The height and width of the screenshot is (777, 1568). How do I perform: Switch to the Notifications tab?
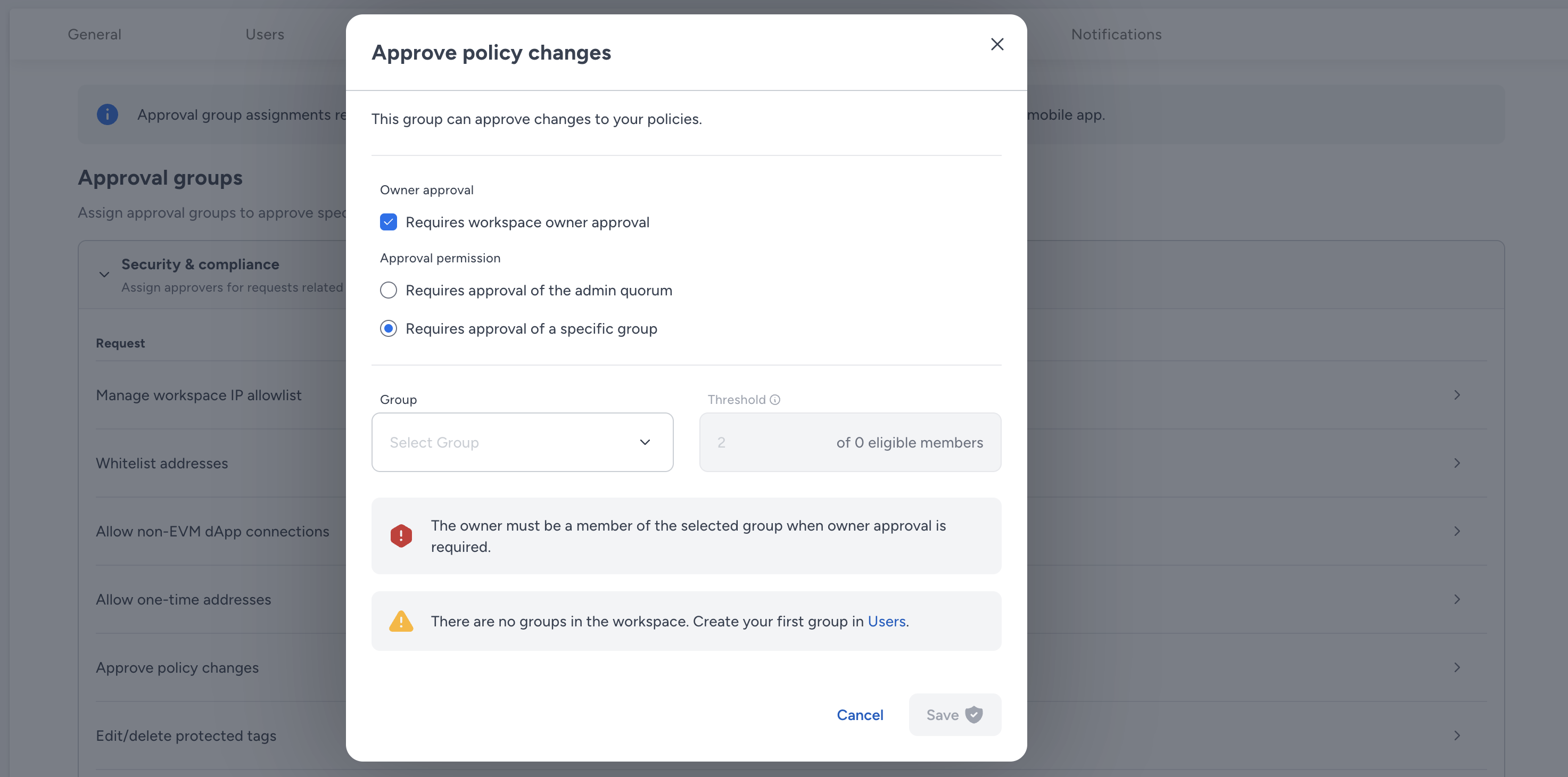1116,35
